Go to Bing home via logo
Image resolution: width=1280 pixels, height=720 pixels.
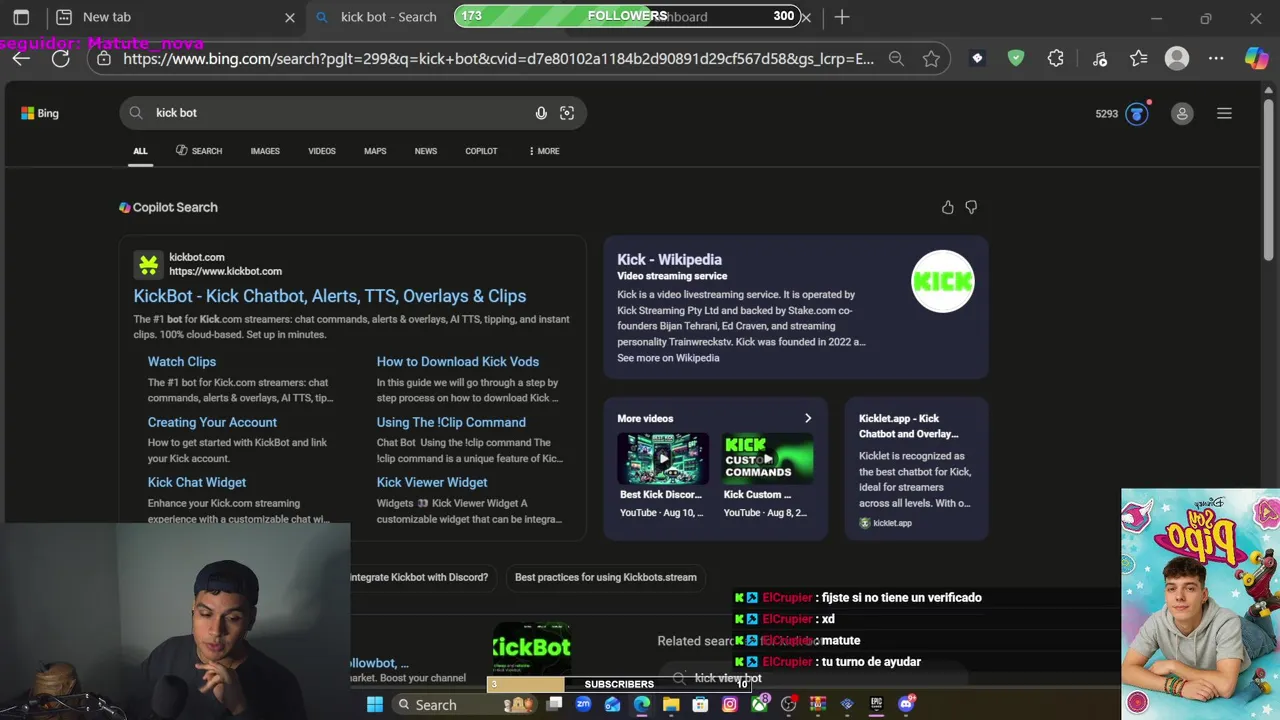pos(40,113)
